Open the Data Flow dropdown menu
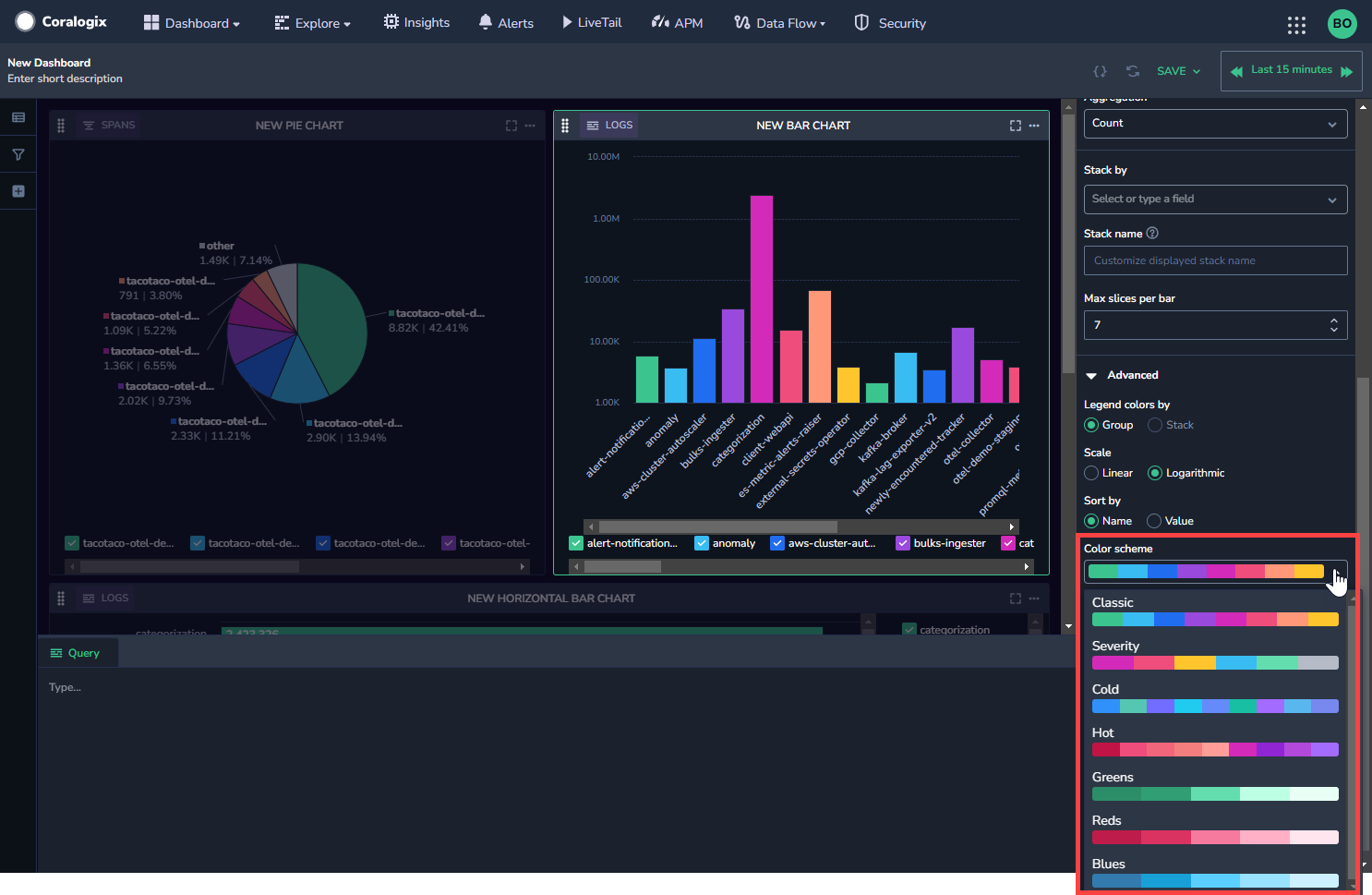The height and width of the screenshot is (895, 1372). (780, 23)
